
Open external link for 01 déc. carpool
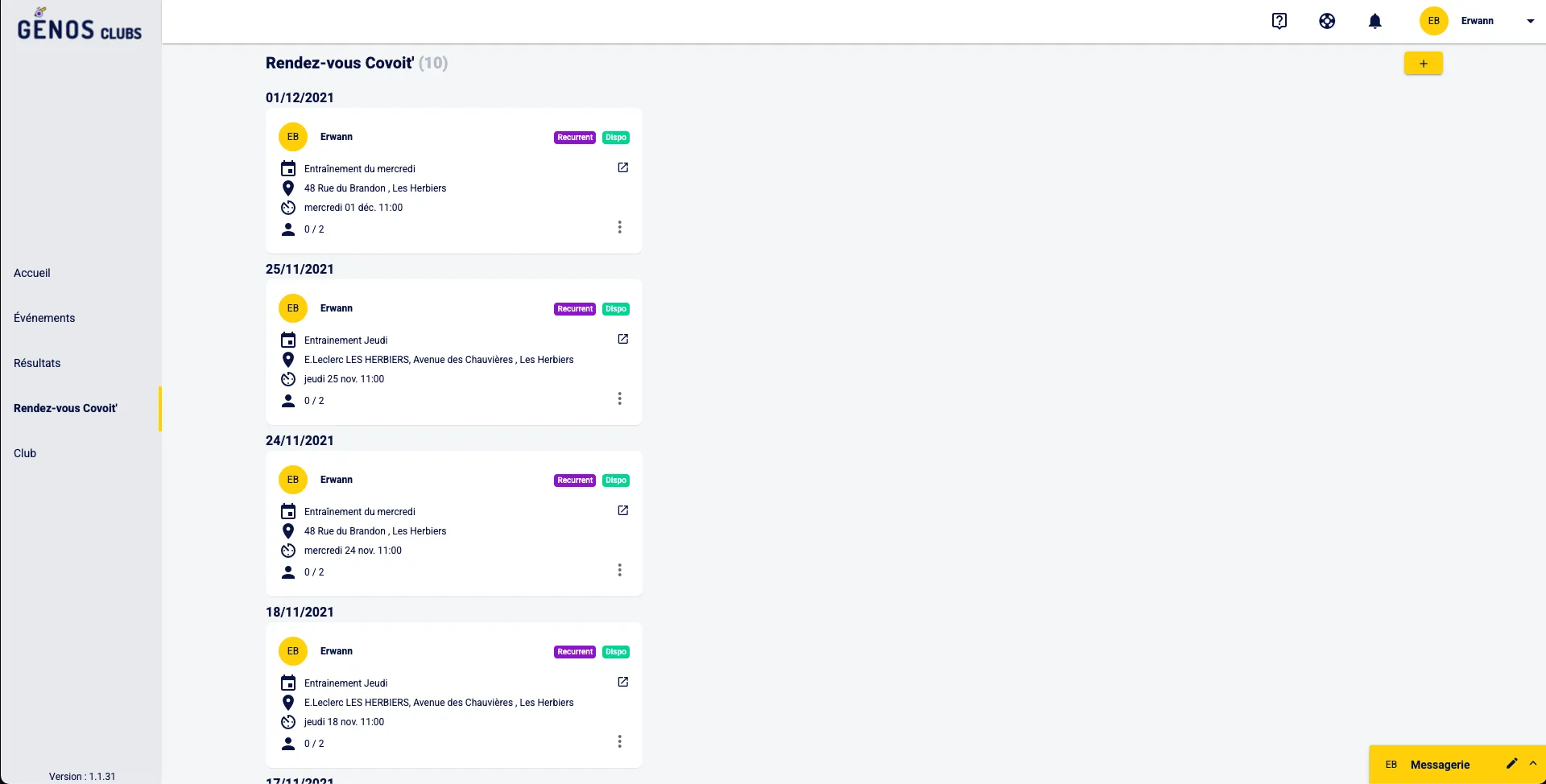(622, 167)
